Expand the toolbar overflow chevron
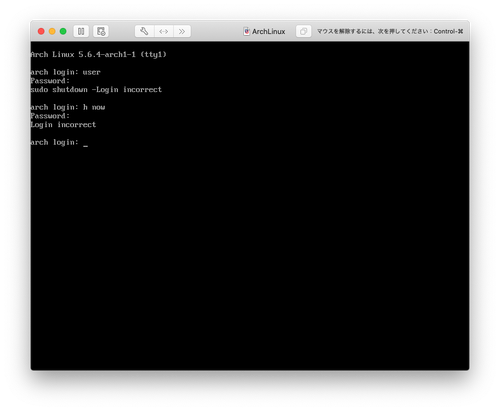This screenshot has height=411, width=500. pos(182,31)
